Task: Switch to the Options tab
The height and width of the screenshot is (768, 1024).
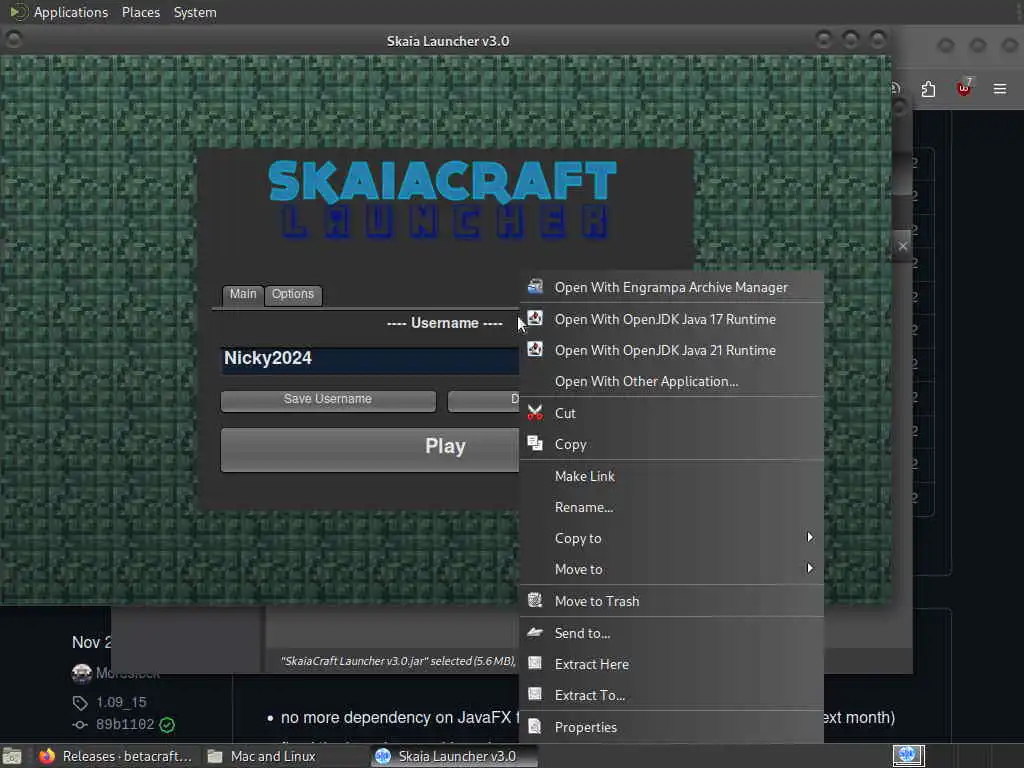Action: click(x=293, y=295)
